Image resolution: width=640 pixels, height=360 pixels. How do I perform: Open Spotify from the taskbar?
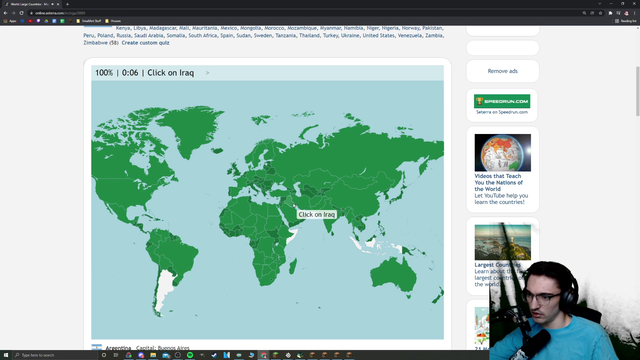pyautogui.click(x=190, y=355)
